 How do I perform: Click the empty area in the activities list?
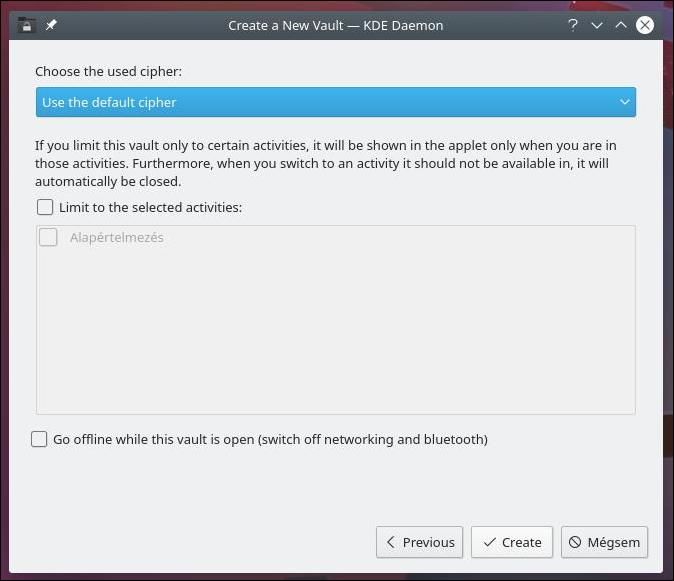coord(335,330)
